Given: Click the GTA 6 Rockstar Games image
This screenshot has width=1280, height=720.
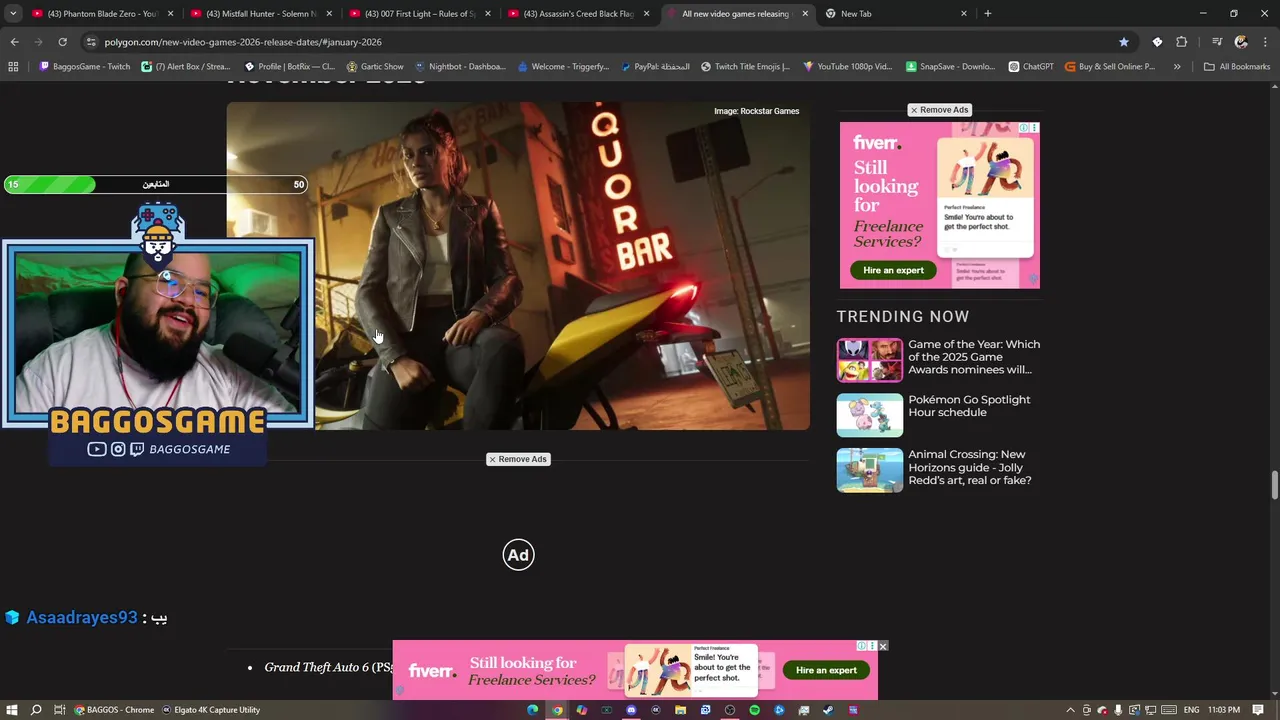Looking at the screenshot, I should (518, 266).
